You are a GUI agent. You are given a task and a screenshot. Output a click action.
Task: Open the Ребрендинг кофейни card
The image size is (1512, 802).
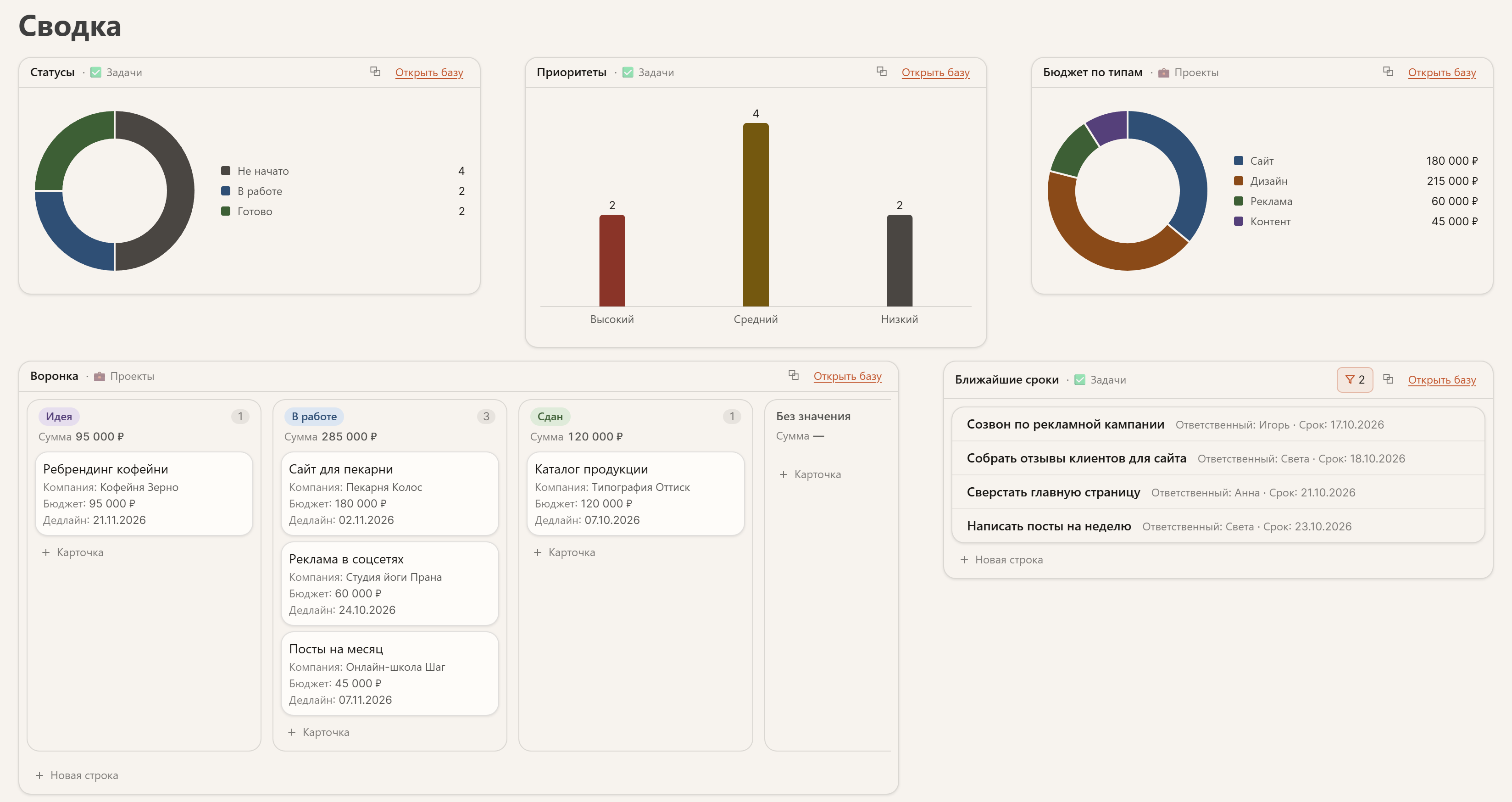pyautogui.click(x=144, y=493)
